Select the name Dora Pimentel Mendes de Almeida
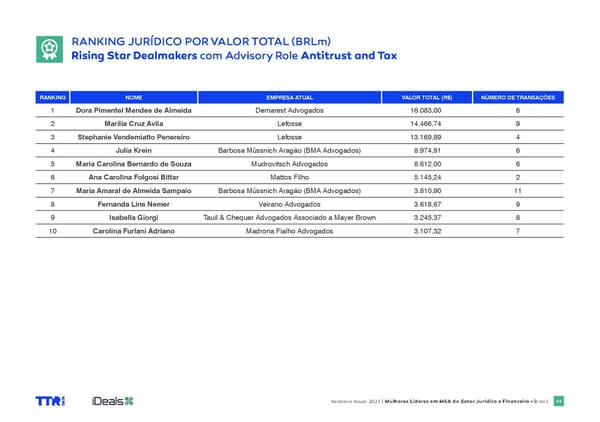Screen dimensions: 600x422 134,110
